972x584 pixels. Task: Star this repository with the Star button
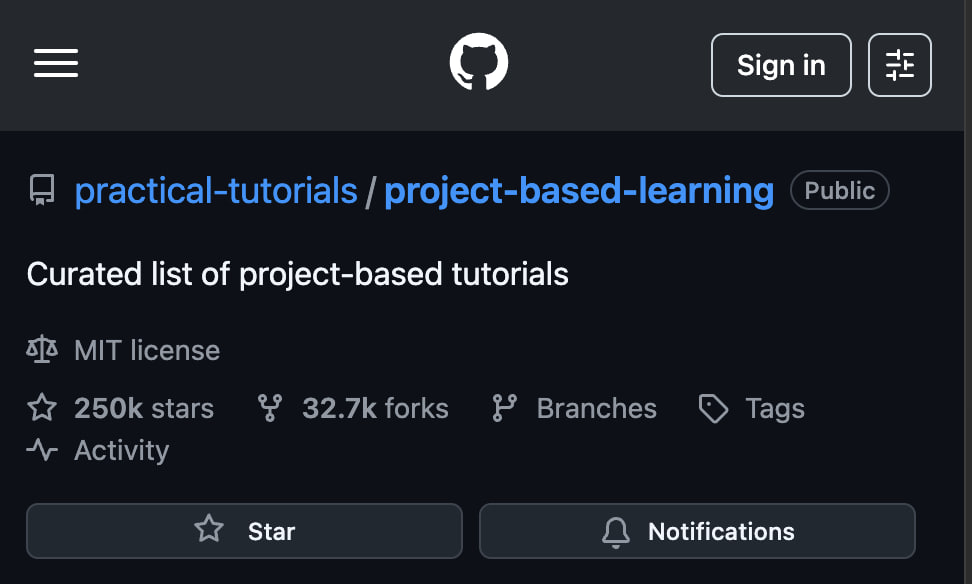[244, 530]
